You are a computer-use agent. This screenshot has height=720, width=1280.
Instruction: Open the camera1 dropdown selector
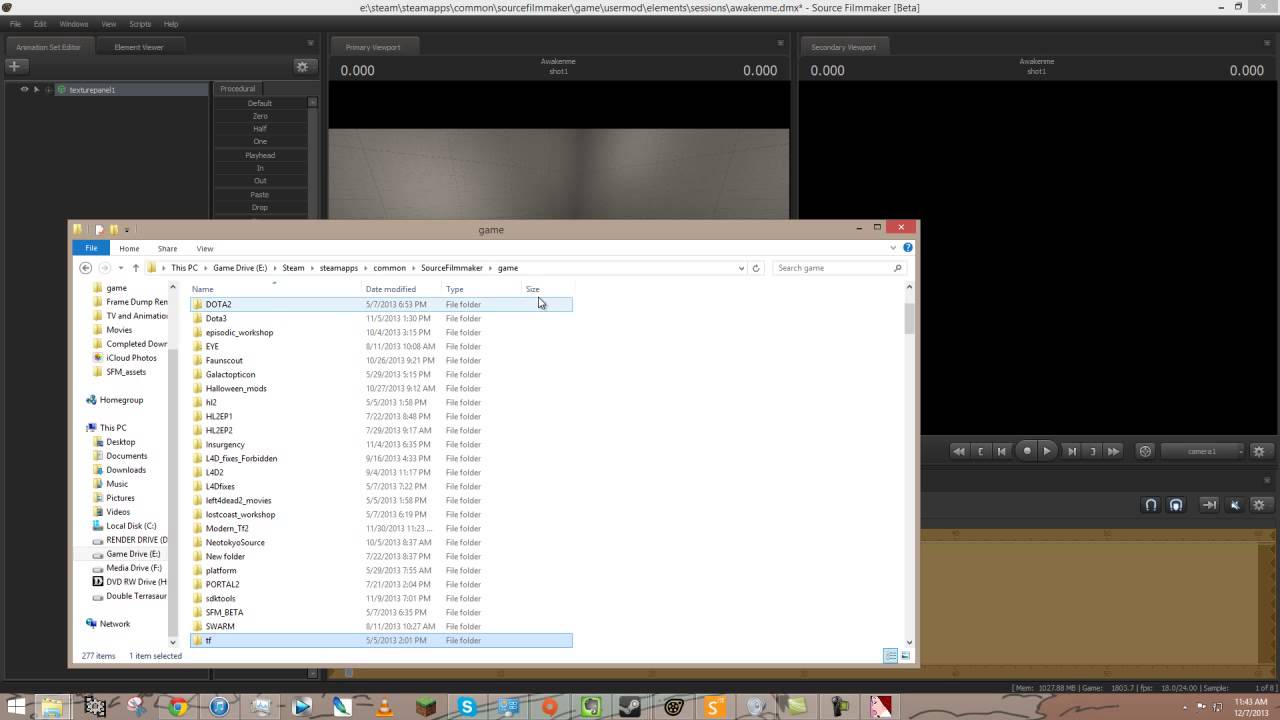(1204, 451)
